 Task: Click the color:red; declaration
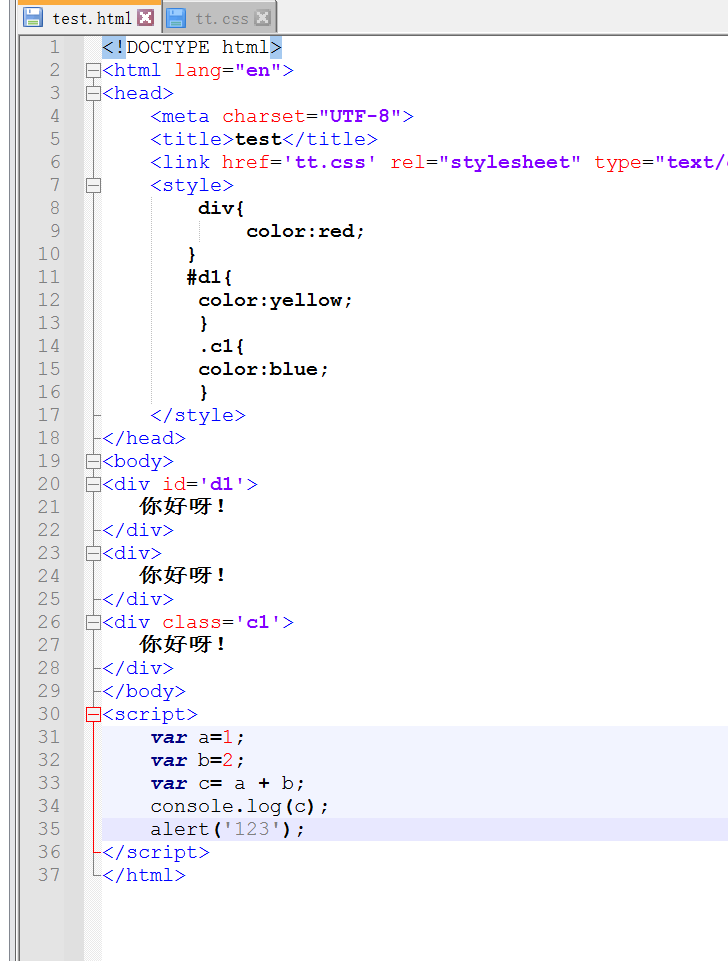tap(305, 232)
